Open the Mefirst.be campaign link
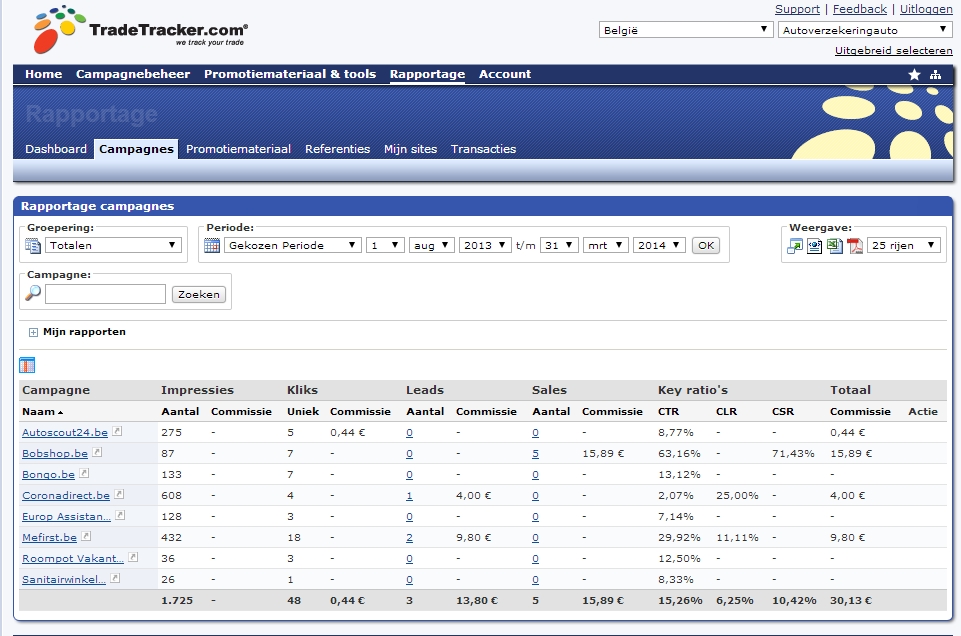961x636 pixels. (50, 537)
